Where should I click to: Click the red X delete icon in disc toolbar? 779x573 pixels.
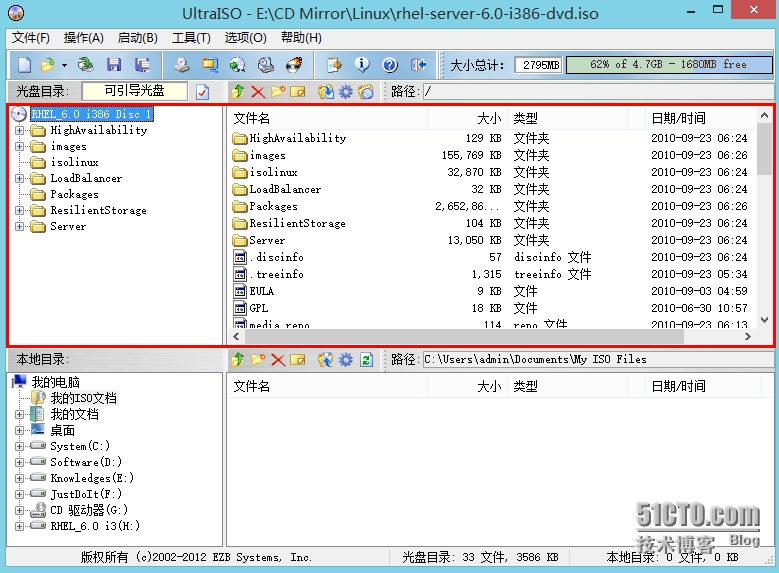pyautogui.click(x=258, y=91)
